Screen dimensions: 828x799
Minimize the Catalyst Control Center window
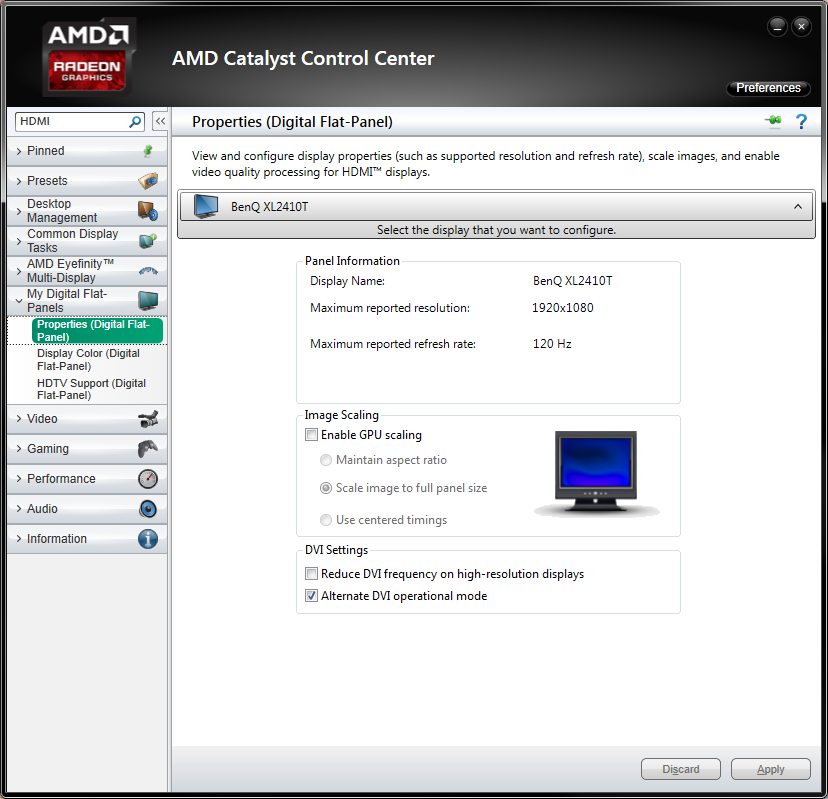tap(777, 26)
